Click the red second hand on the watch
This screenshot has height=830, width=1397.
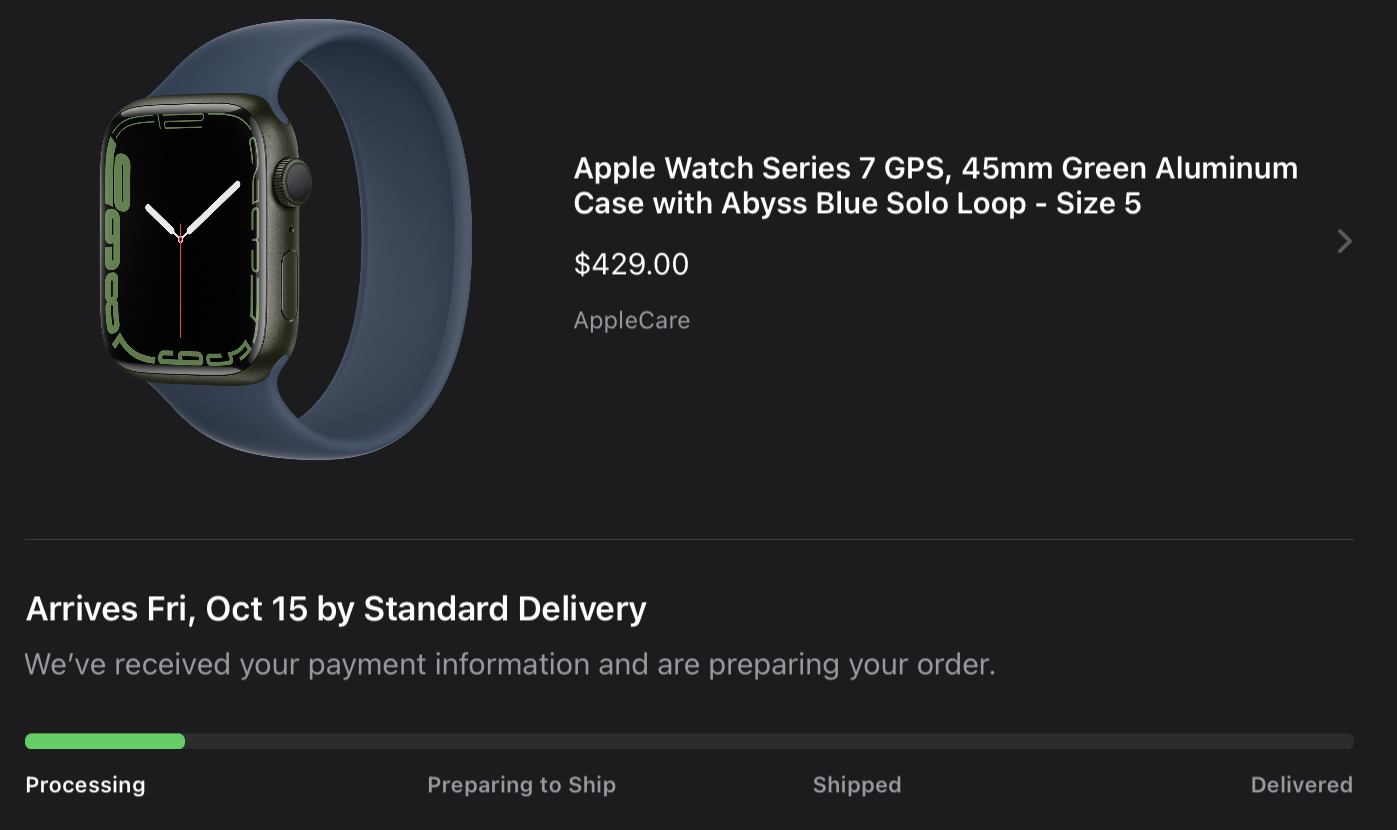pyautogui.click(x=181, y=295)
